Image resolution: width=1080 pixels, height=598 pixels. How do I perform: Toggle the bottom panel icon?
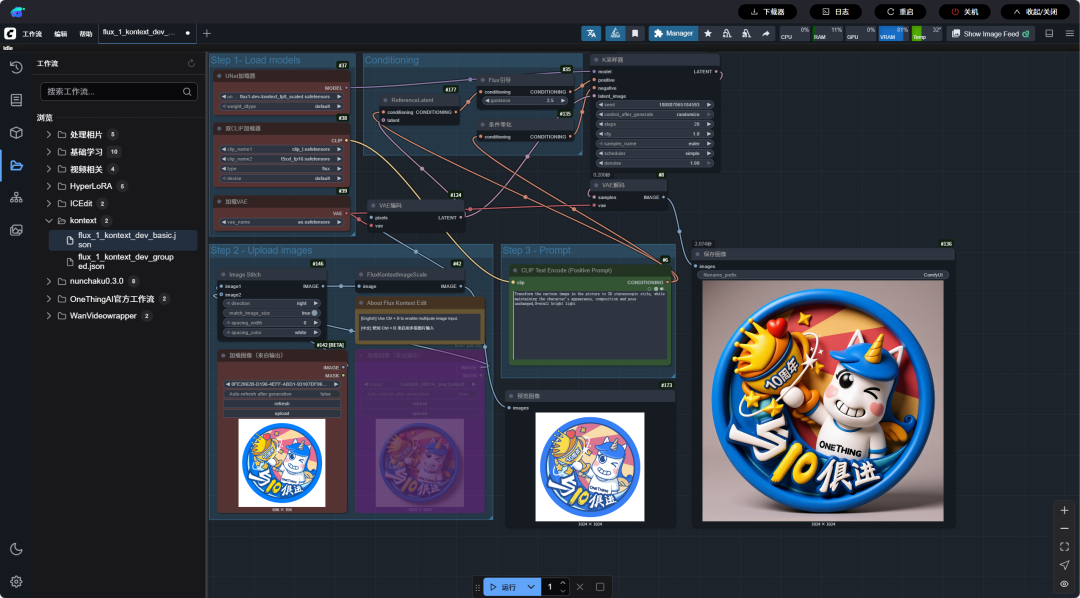point(1049,33)
